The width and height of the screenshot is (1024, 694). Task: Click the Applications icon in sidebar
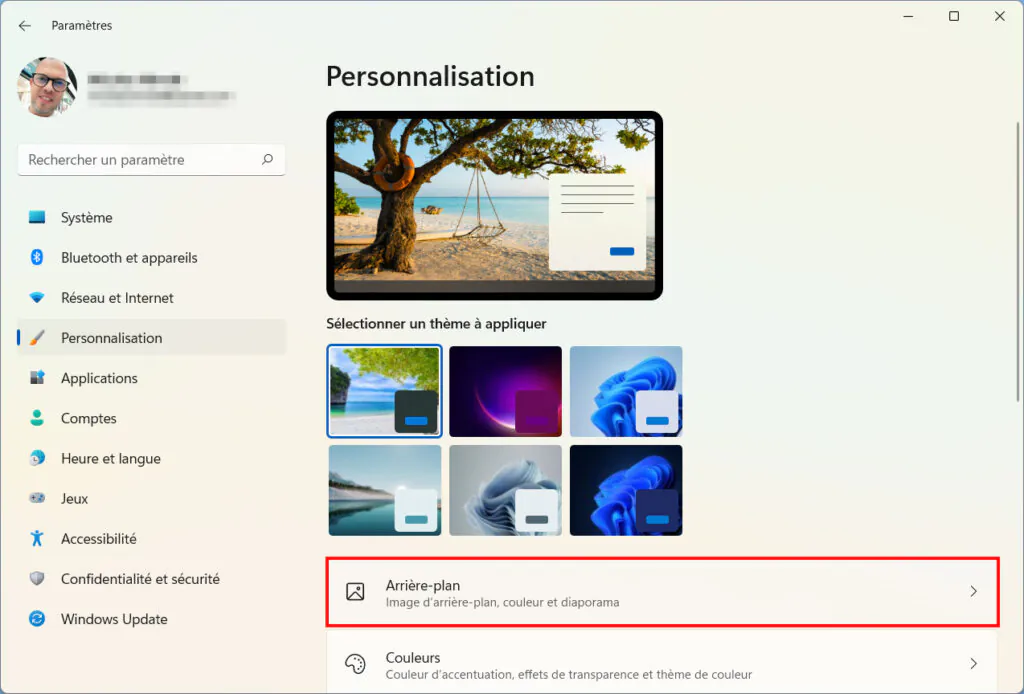[x=37, y=377]
